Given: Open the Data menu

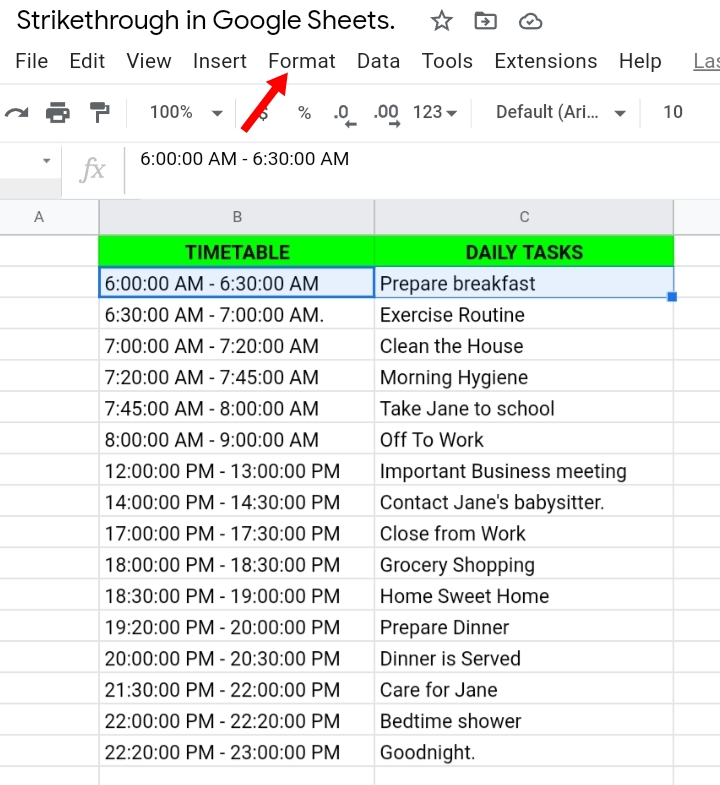Looking at the screenshot, I should 379,61.
